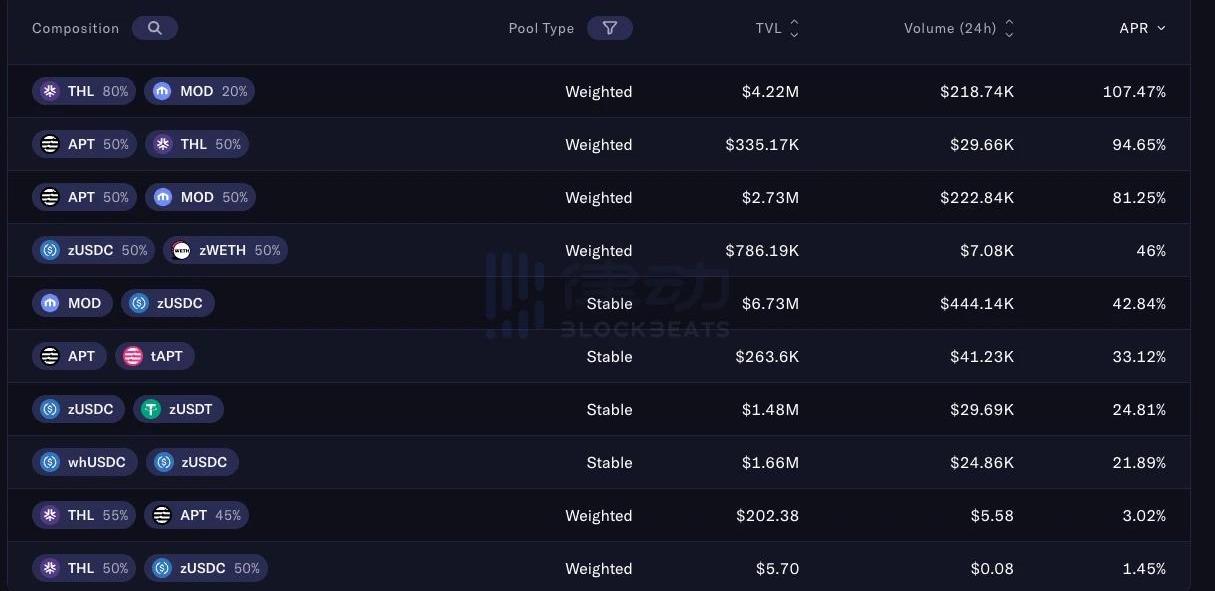Screen dimensions: 1215x591
Task: Select the 107.47% APR value
Action: tap(1134, 91)
